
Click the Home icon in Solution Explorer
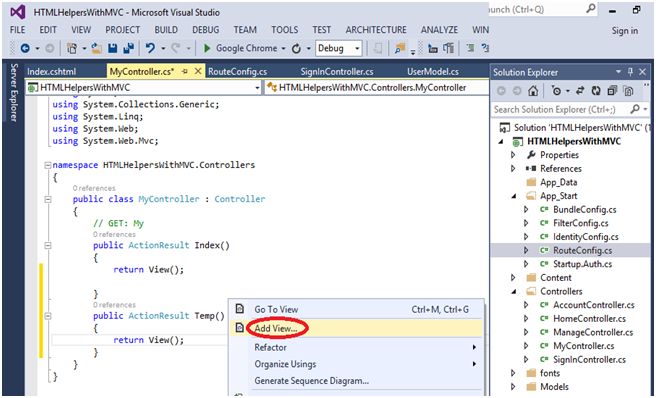tap(533, 91)
